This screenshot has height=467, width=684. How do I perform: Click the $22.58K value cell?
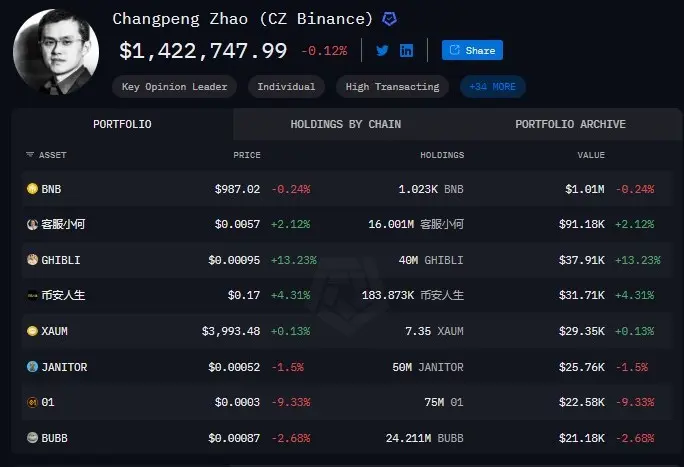pos(582,402)
